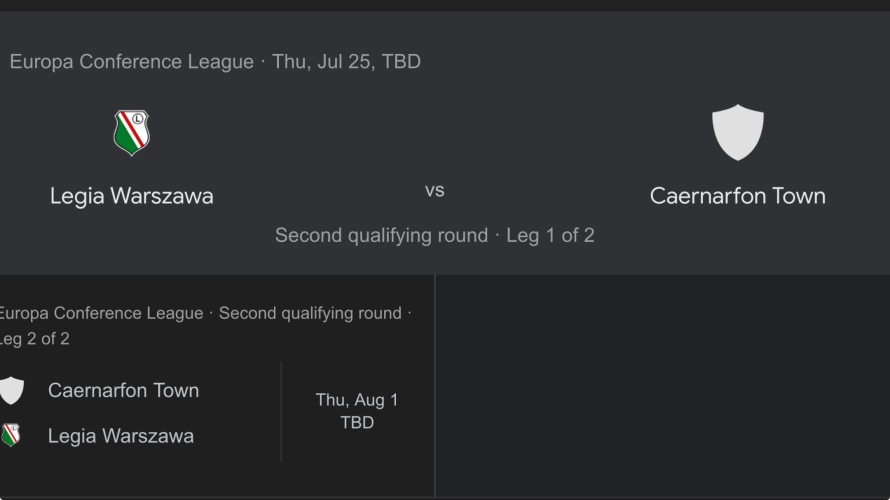The height and width of the screenshot is (500, 890).
Task: Click the Legia Warszawa crest in main match header
Action: coord(131,133)
